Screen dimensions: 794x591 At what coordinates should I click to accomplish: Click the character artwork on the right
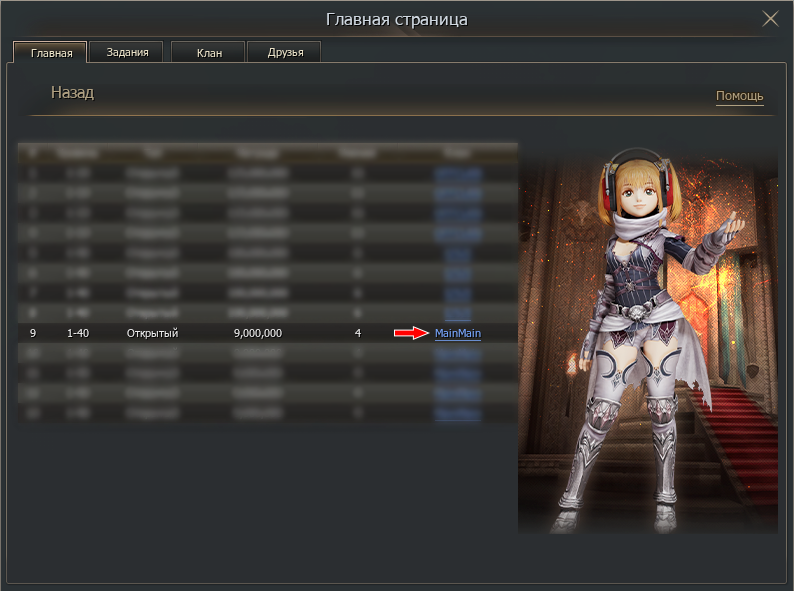[647, 340]
